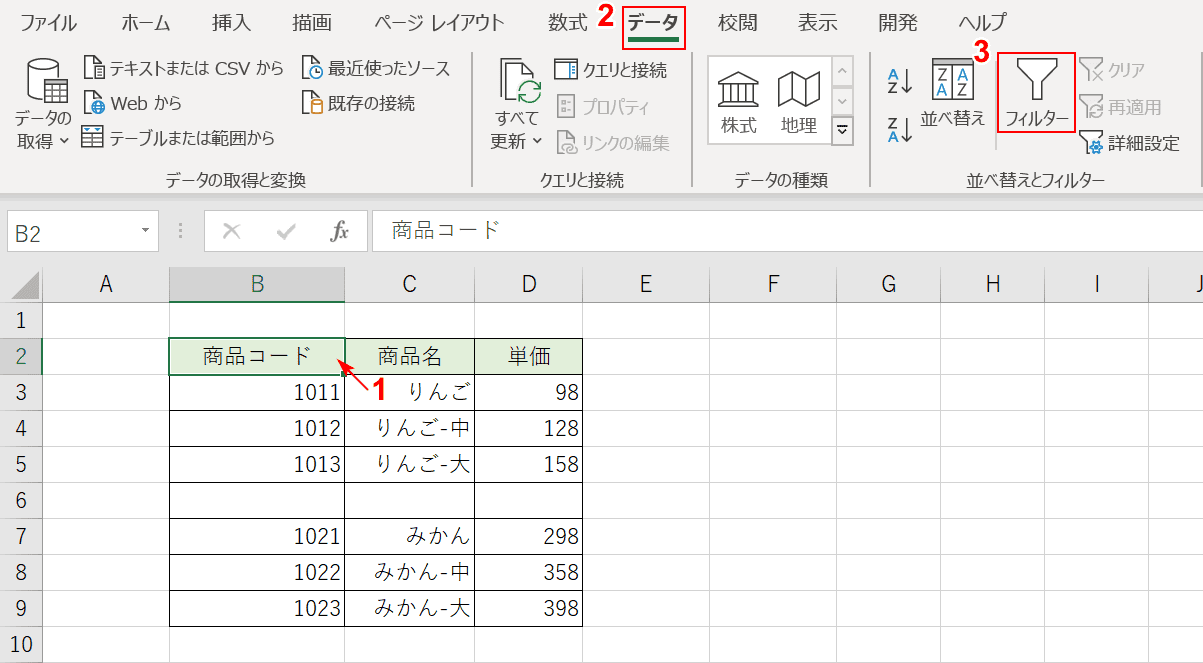Screen dimensions: 1203x663
Task: Select the 株式 (Stocks) data type
Action: [739, 100]
